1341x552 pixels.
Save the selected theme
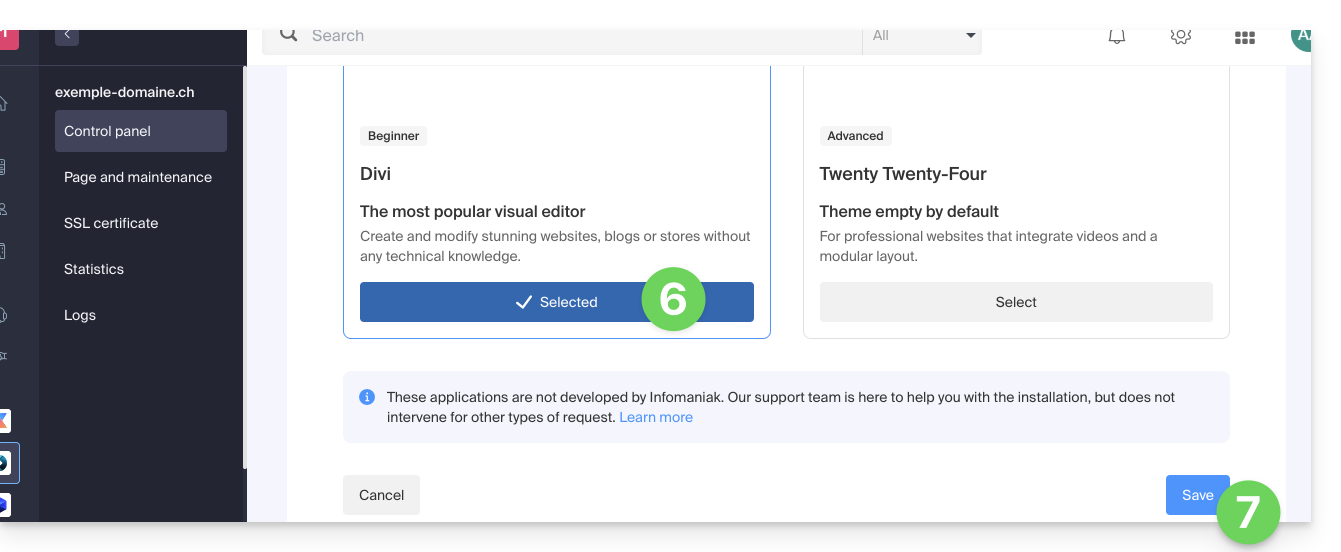pos(1196,495)
